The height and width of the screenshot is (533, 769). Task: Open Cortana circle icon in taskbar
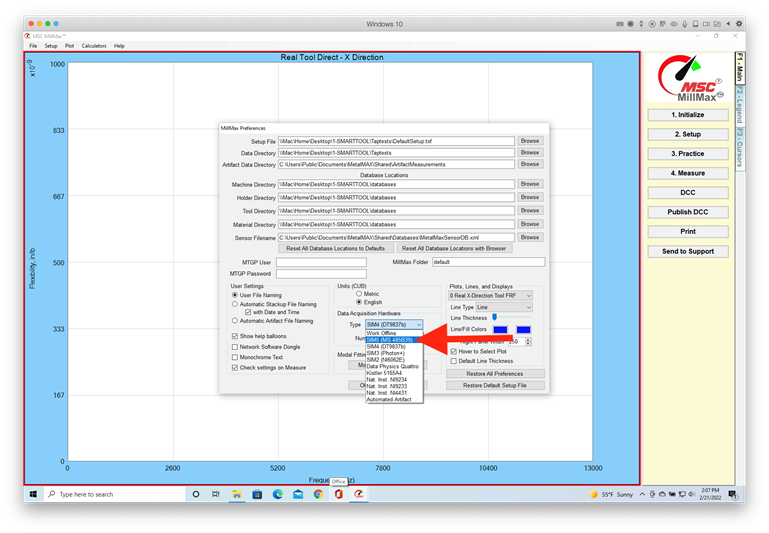[x=196, y=494]
